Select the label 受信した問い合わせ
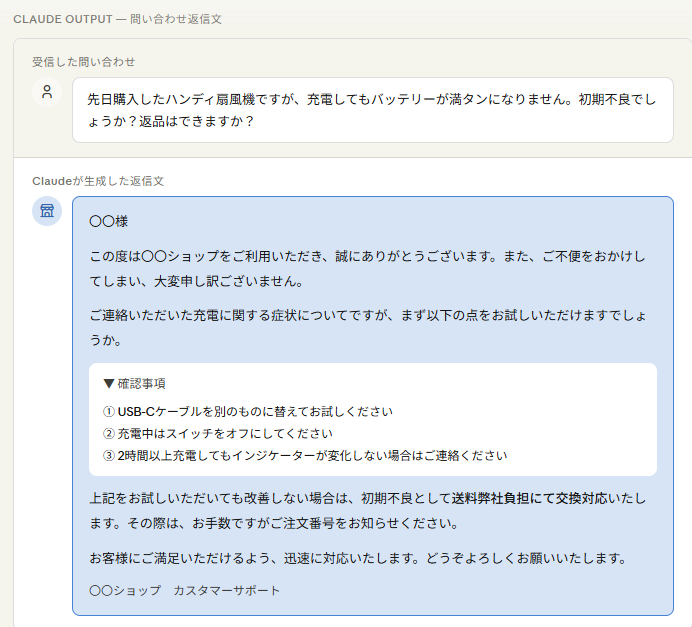The image size is (692, 627). 83,62
